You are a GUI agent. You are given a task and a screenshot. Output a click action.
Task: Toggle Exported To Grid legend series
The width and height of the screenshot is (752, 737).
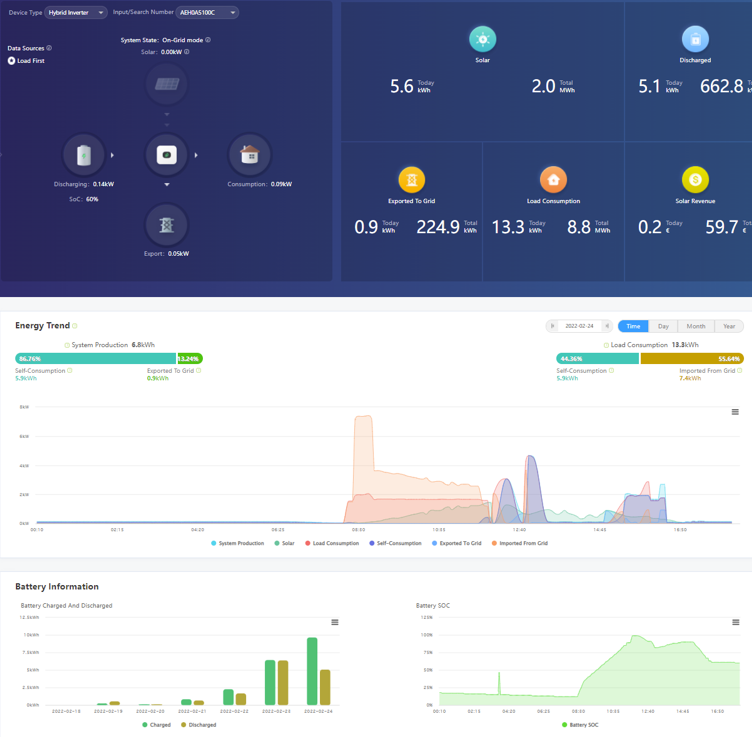tap(457, 543)
